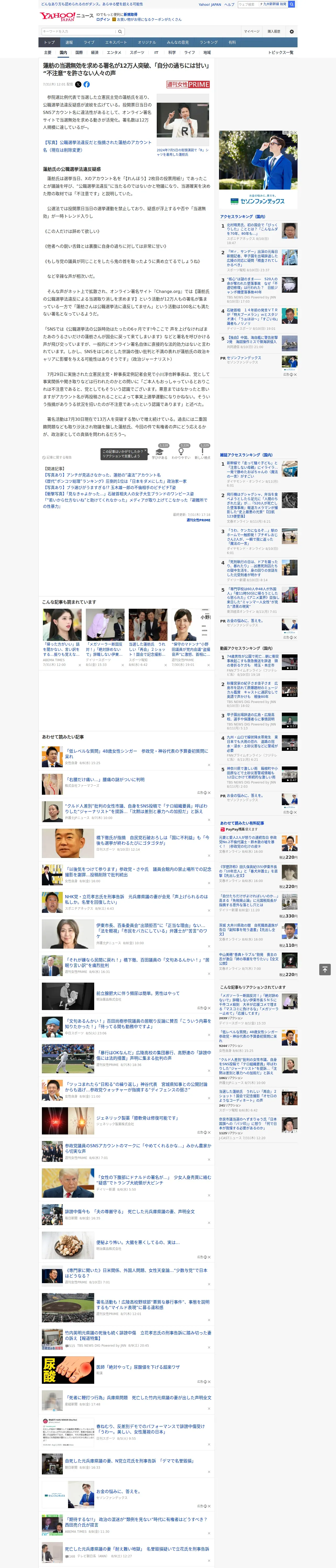Open the 週刊女性PRIME source link under the article
This screenshot has height=1568, width=336.
(198, 520)
